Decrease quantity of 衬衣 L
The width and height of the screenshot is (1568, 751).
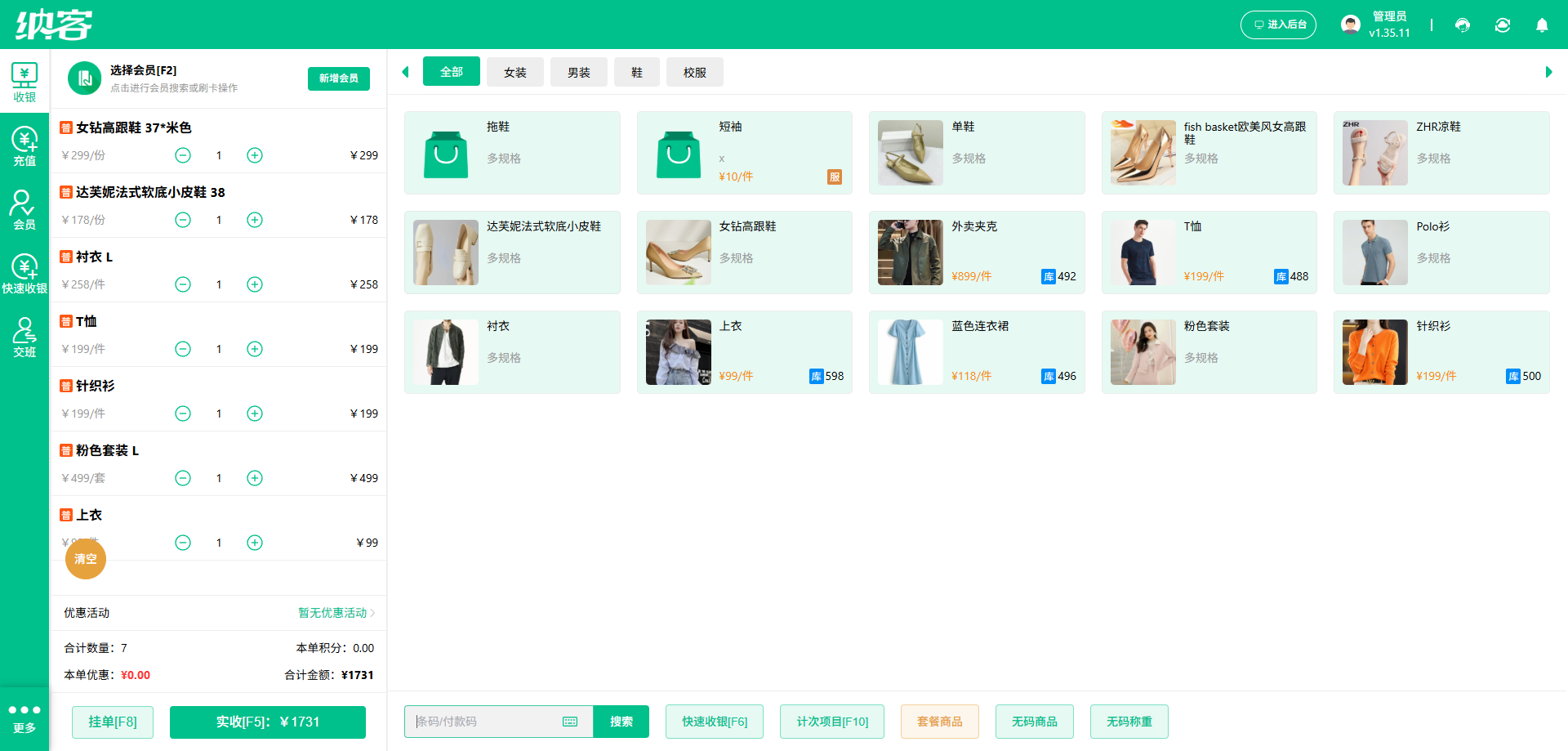click(183, 284)
